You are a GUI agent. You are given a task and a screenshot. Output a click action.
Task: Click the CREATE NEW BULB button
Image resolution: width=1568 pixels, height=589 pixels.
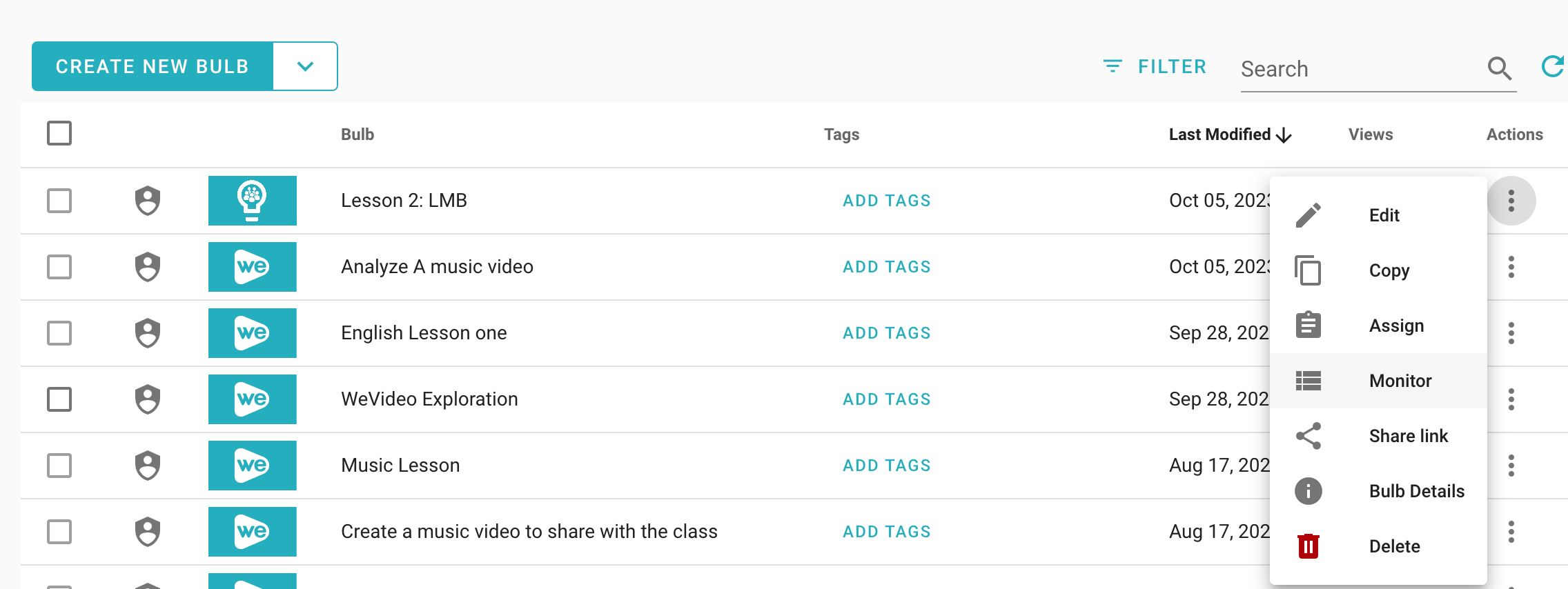tap(153, 66)
